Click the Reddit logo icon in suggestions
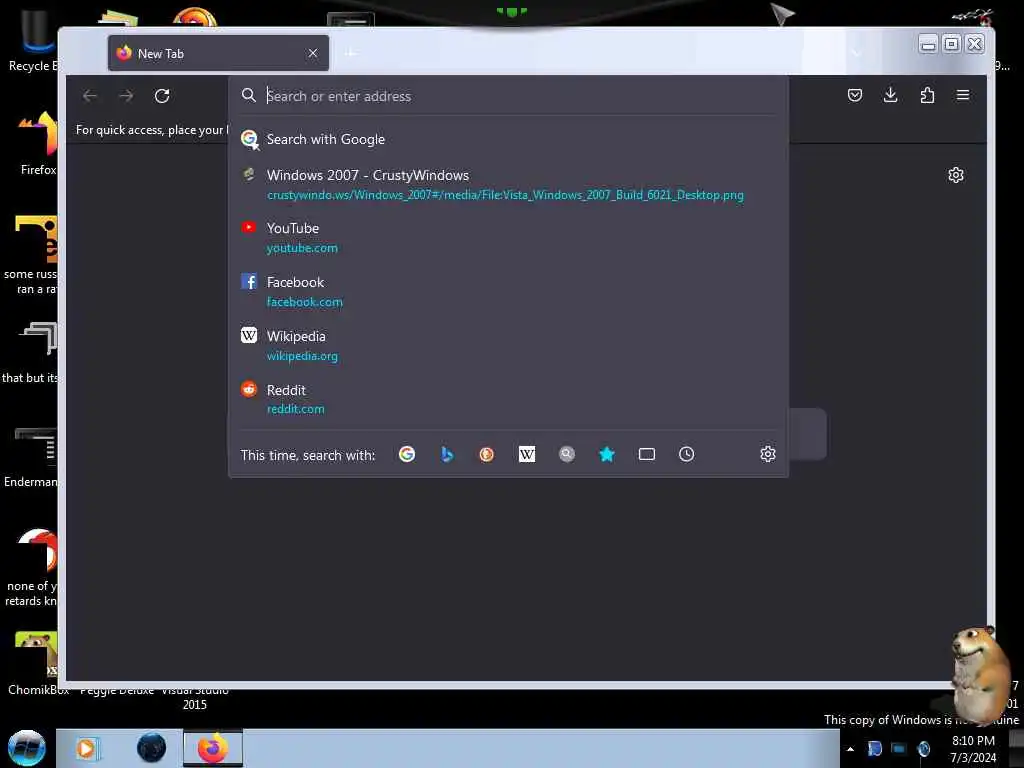Screen dimensions: 1024x768 [x=249, y=389]
